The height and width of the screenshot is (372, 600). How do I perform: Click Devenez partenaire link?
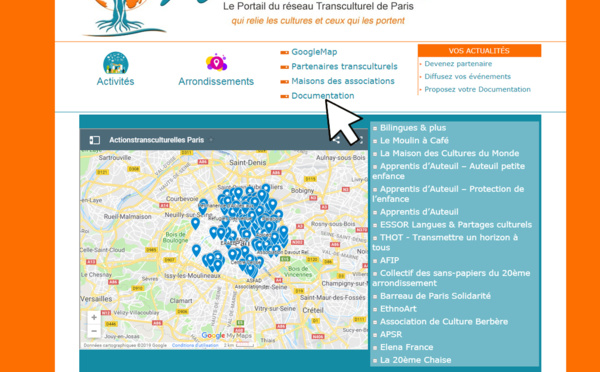(458, 64)
